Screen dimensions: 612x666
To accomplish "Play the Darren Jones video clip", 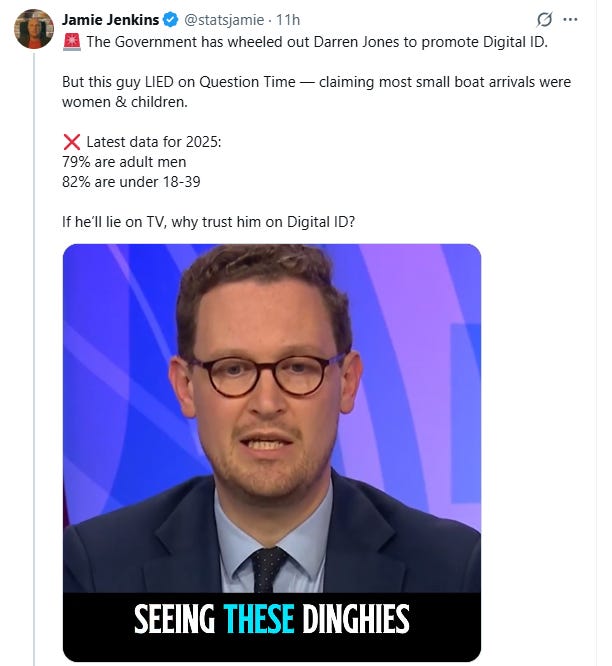I will tap(272, 452).
